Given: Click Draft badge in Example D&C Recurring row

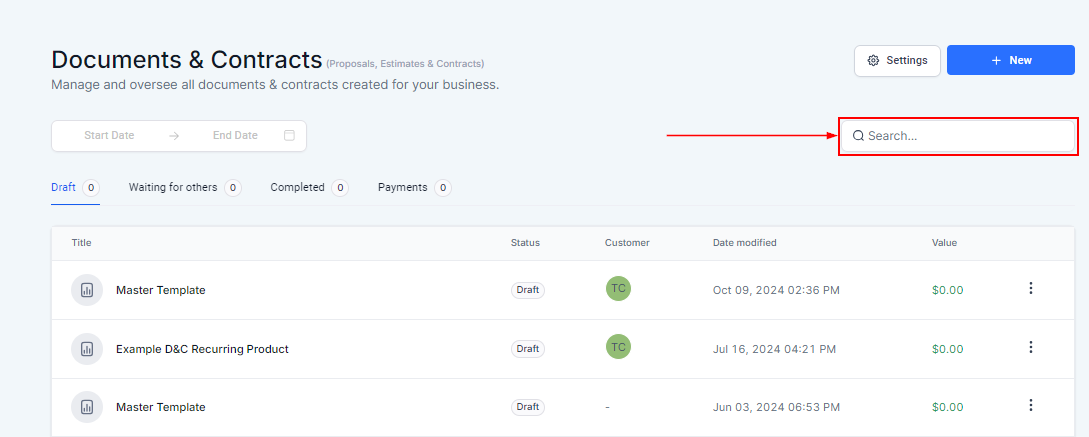Looking at the screenshot, I should point(528,348).
